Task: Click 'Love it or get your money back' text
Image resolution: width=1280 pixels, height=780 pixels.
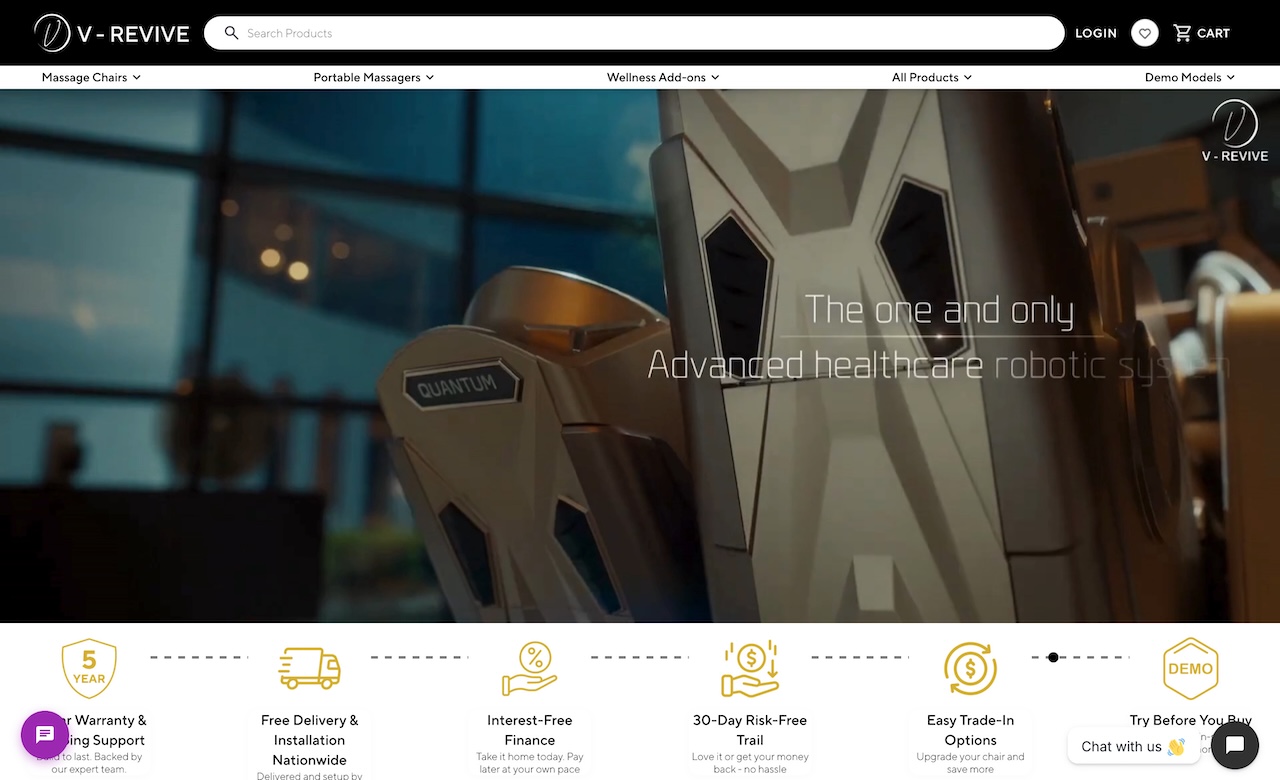Action: pyautogui.click(x=750, y=763)
